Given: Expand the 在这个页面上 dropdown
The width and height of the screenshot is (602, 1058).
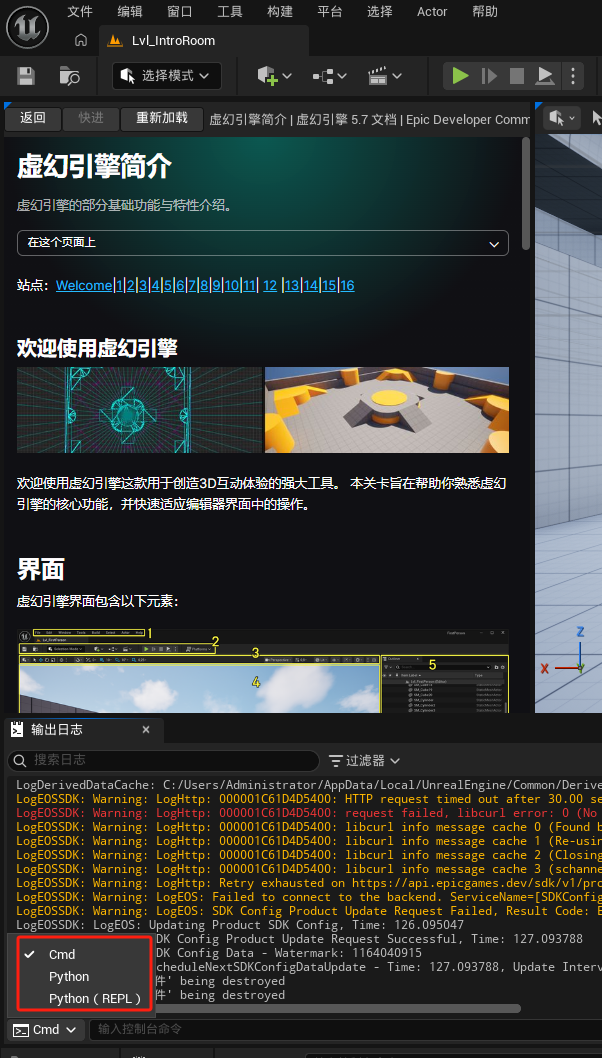Looking at the screenshot, I should (x=263, y=243).
